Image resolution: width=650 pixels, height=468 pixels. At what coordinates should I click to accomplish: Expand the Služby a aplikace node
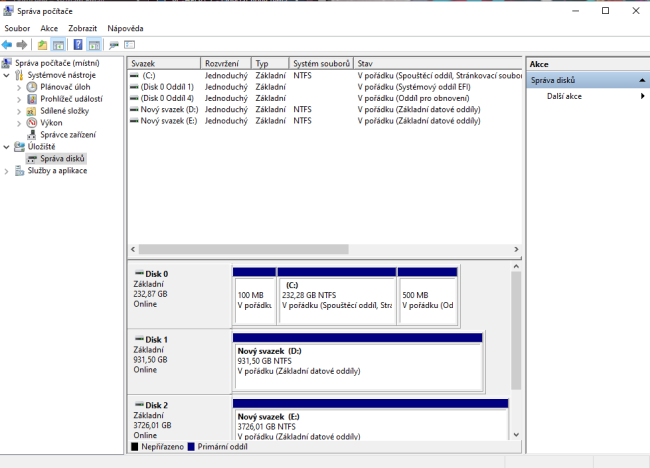pos(7,170)
